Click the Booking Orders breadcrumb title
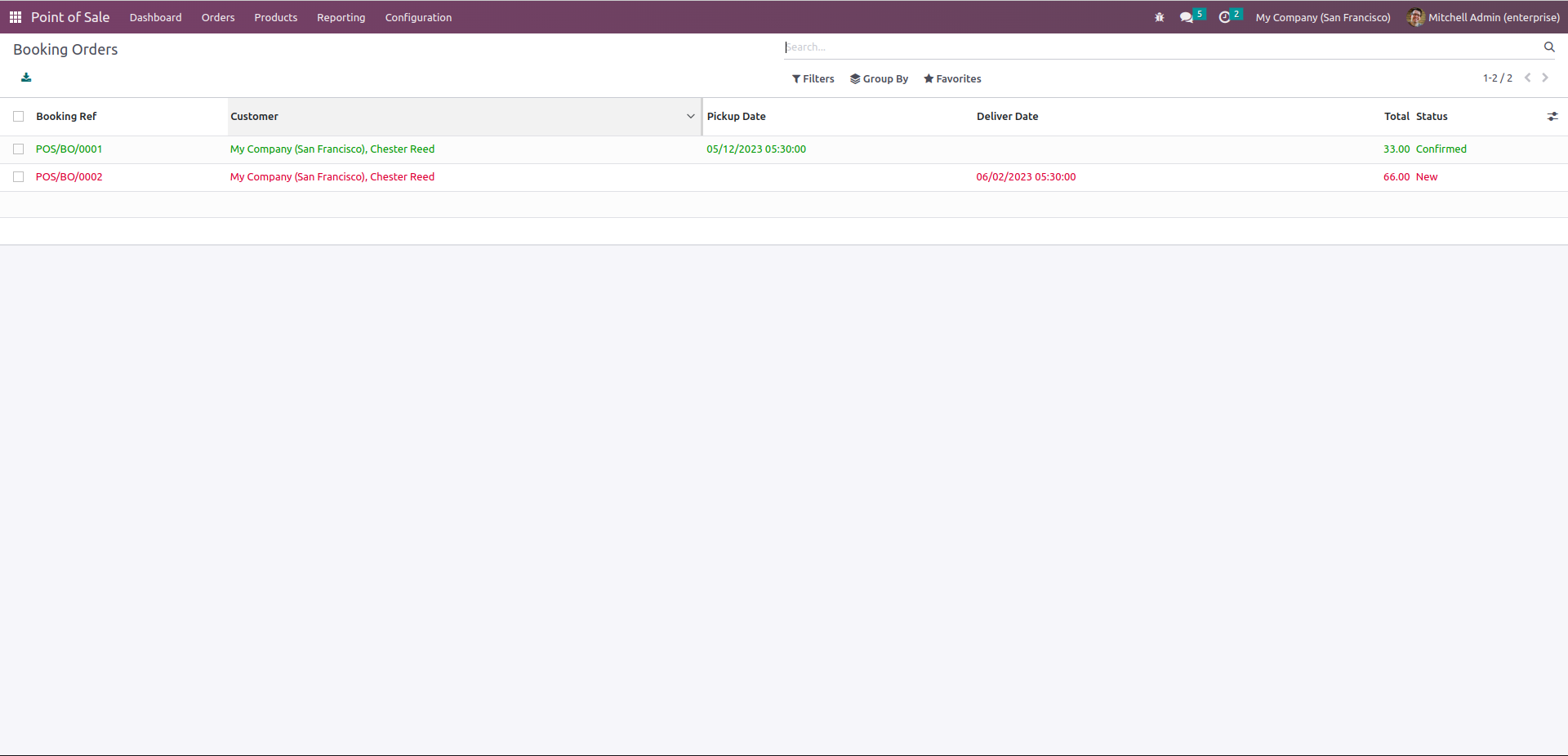Image resolution: width=1568 pixels, height=756 pixels. click(65, 50)
